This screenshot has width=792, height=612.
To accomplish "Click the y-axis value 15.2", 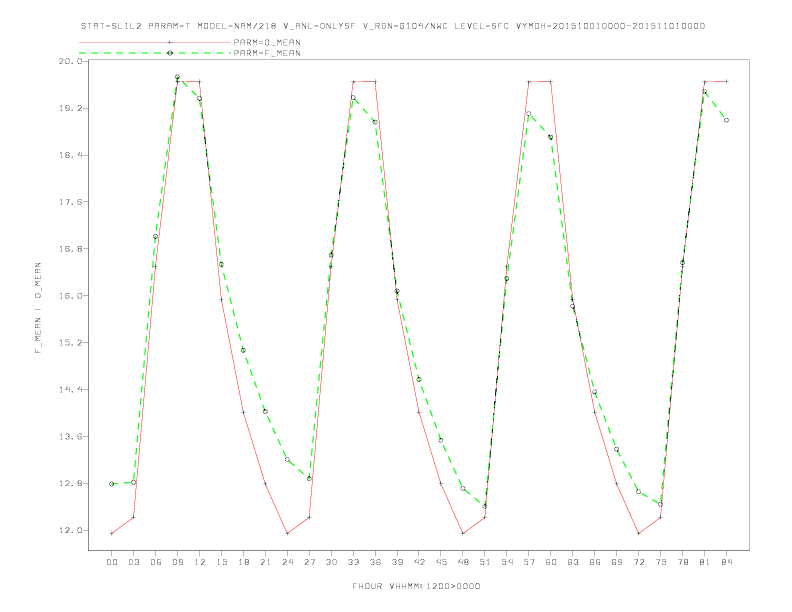I will (x=70, y=343).
